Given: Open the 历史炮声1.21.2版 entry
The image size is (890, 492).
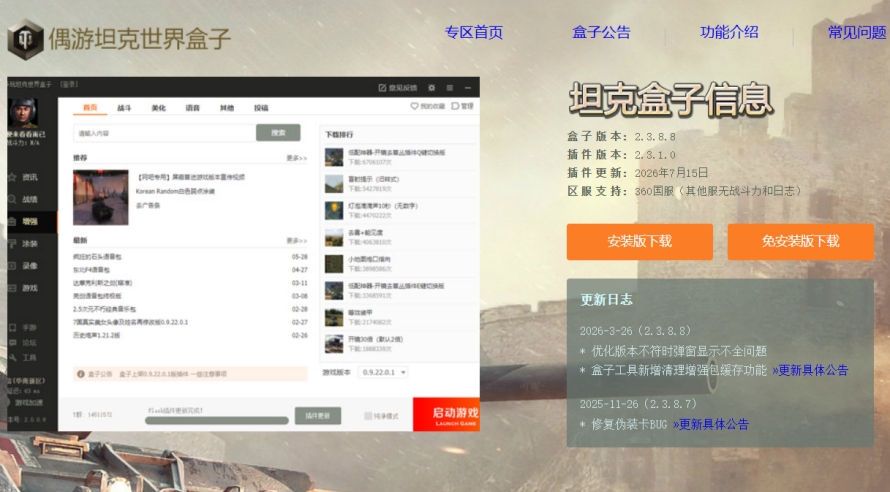Looking at the screenshot, I should [x=96, y=335].
